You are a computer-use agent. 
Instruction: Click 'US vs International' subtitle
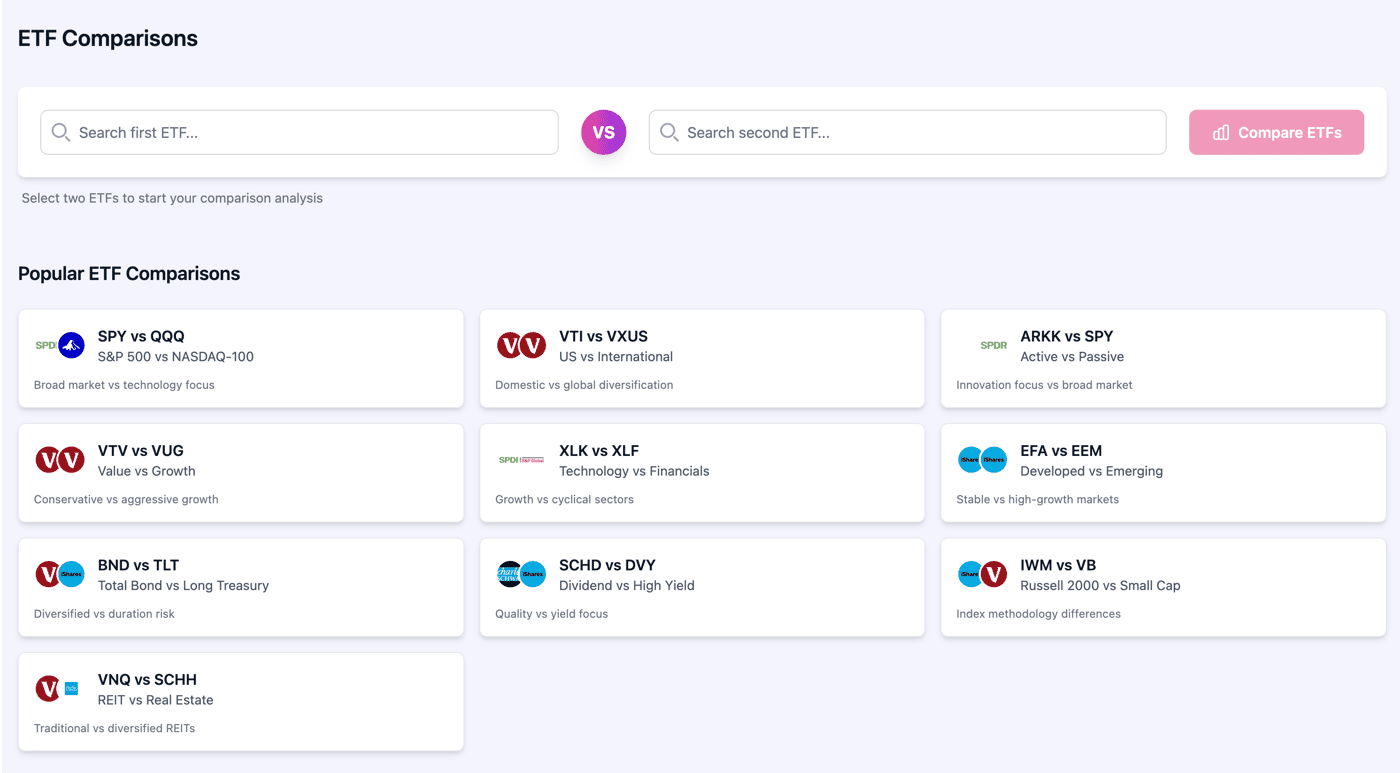click(616, 357)
